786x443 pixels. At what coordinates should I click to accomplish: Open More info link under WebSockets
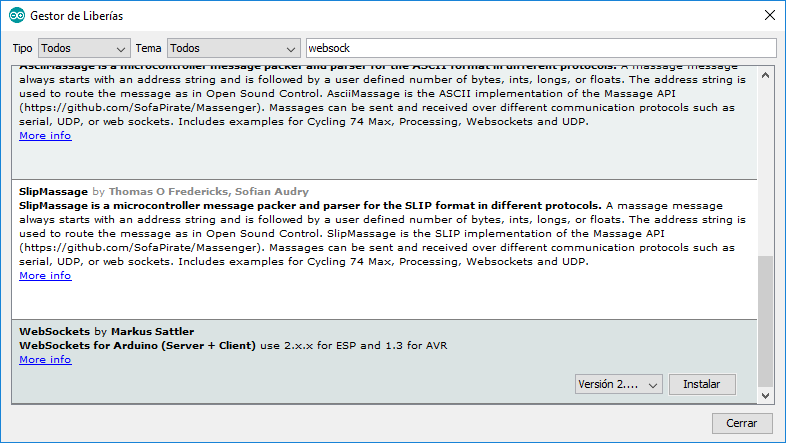tap(45, 360)
